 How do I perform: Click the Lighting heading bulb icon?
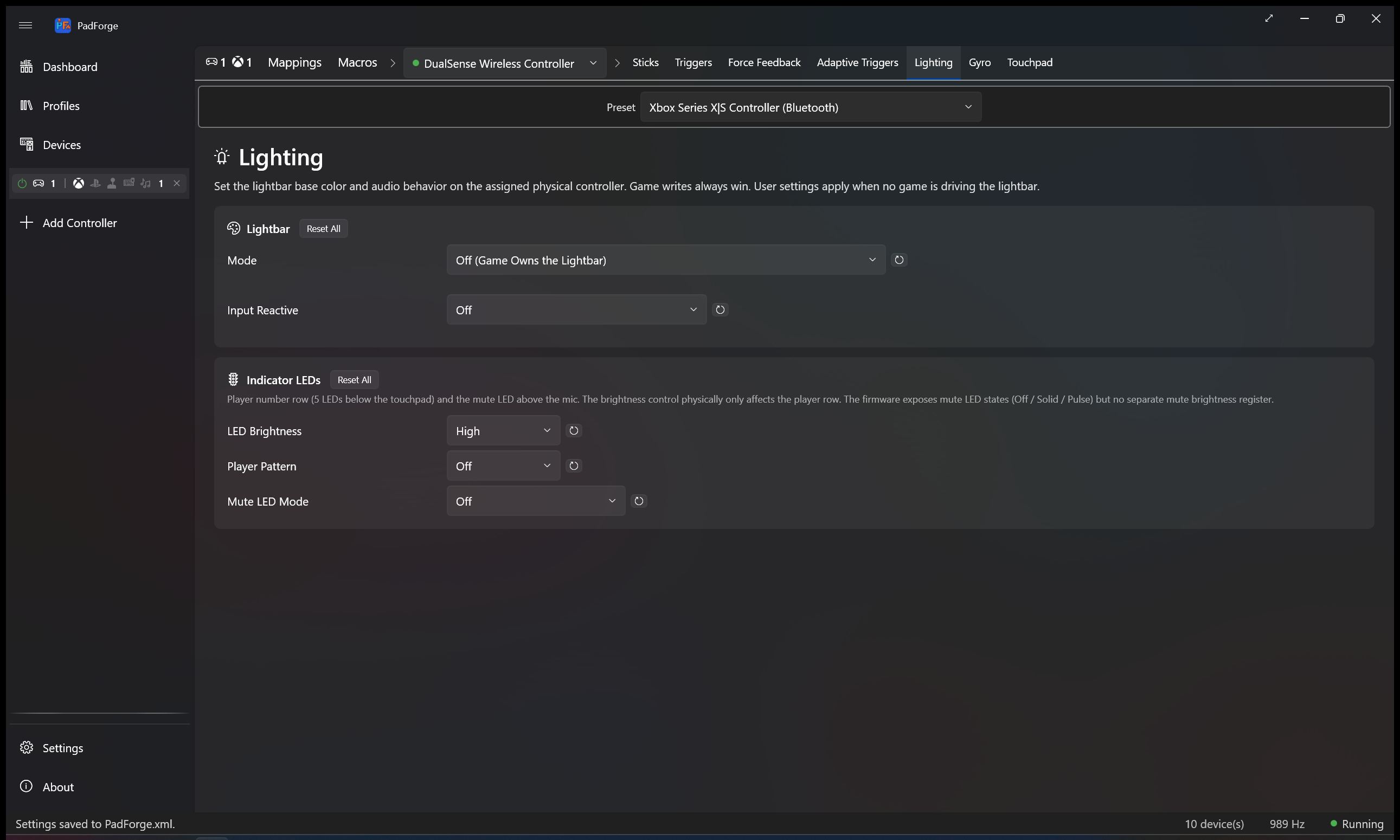[222, 157]
